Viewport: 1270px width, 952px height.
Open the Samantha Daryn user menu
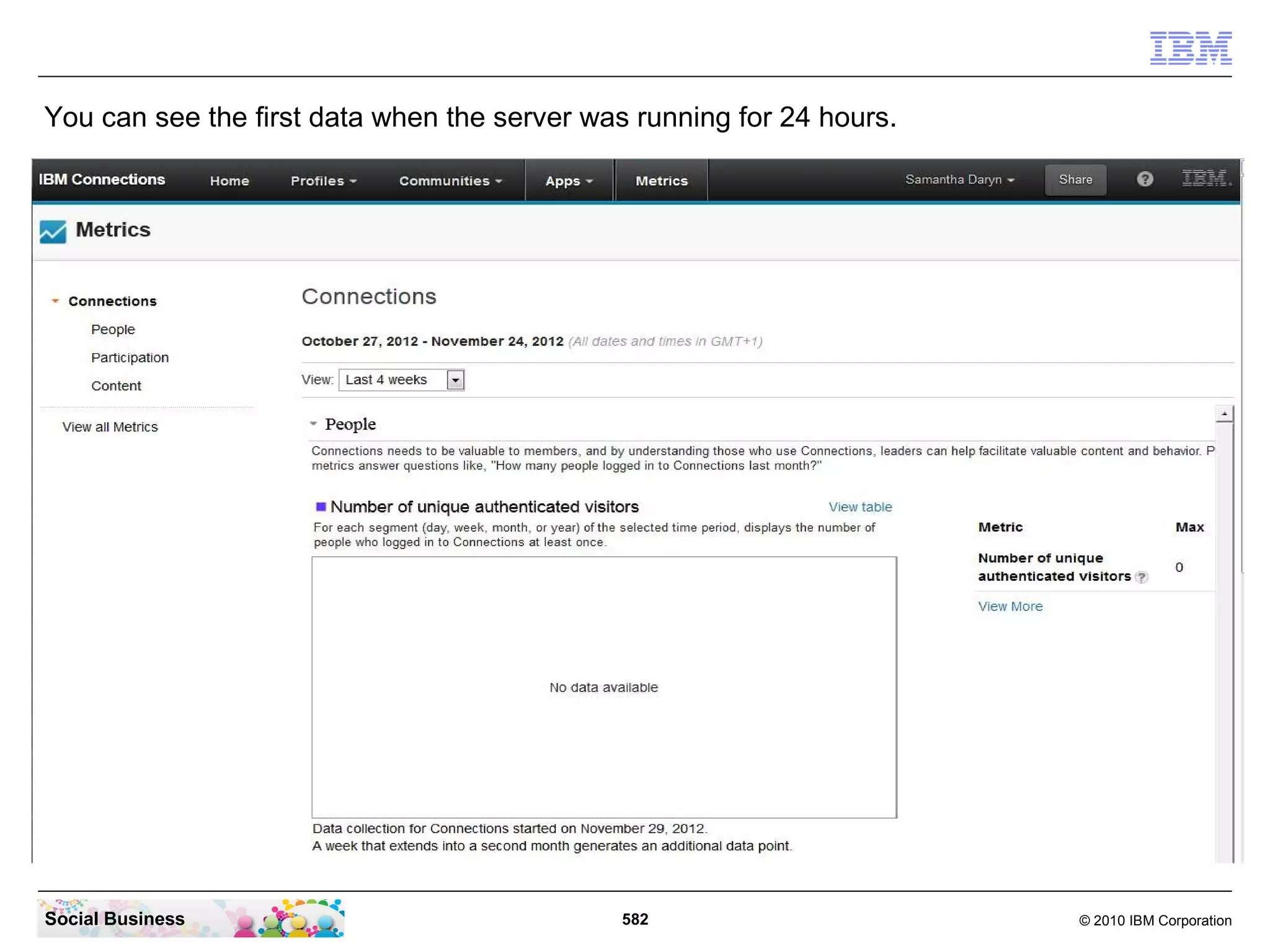959,180
